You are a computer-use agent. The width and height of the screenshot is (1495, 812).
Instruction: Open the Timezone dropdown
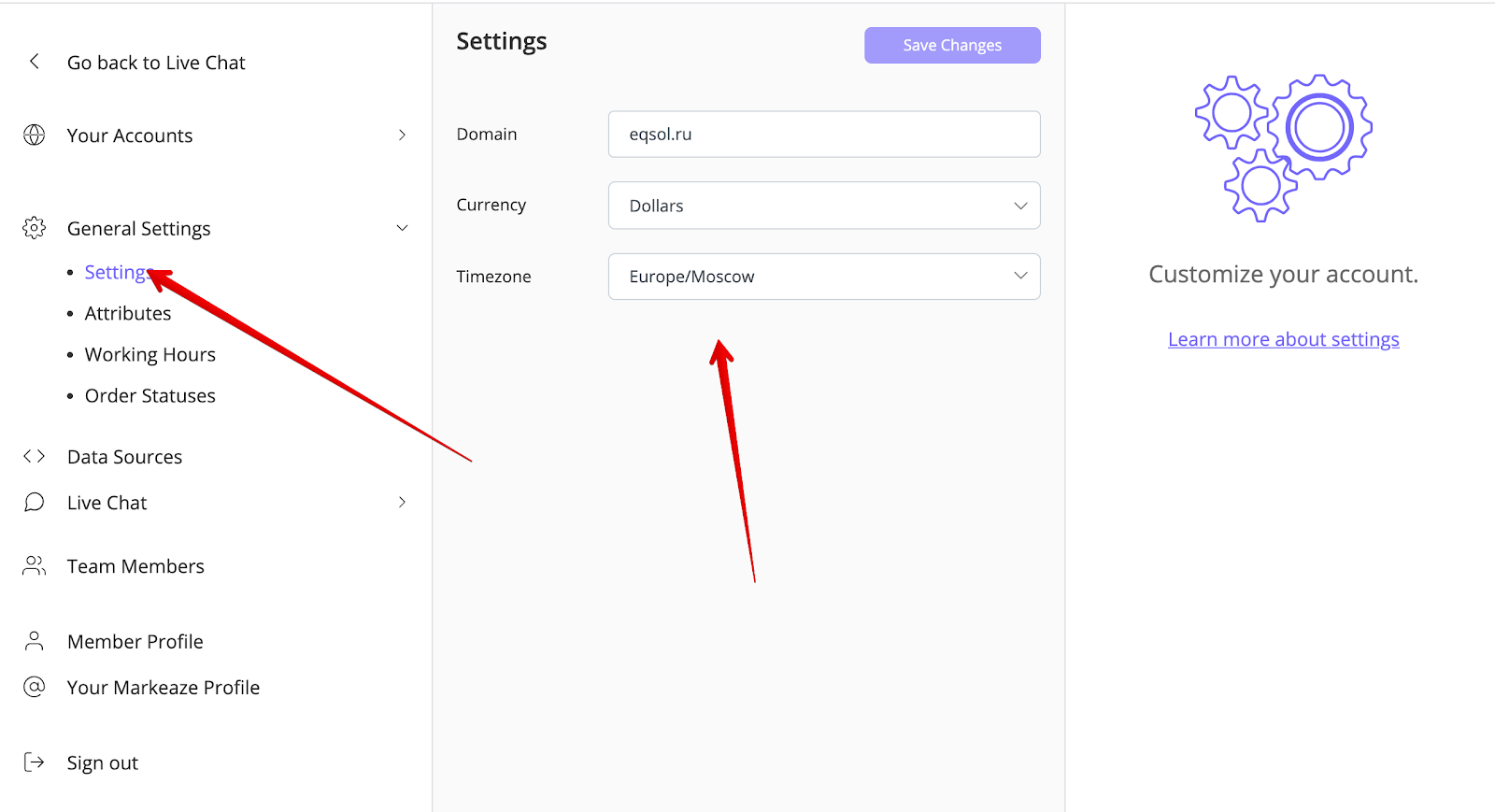coord(823,277)
